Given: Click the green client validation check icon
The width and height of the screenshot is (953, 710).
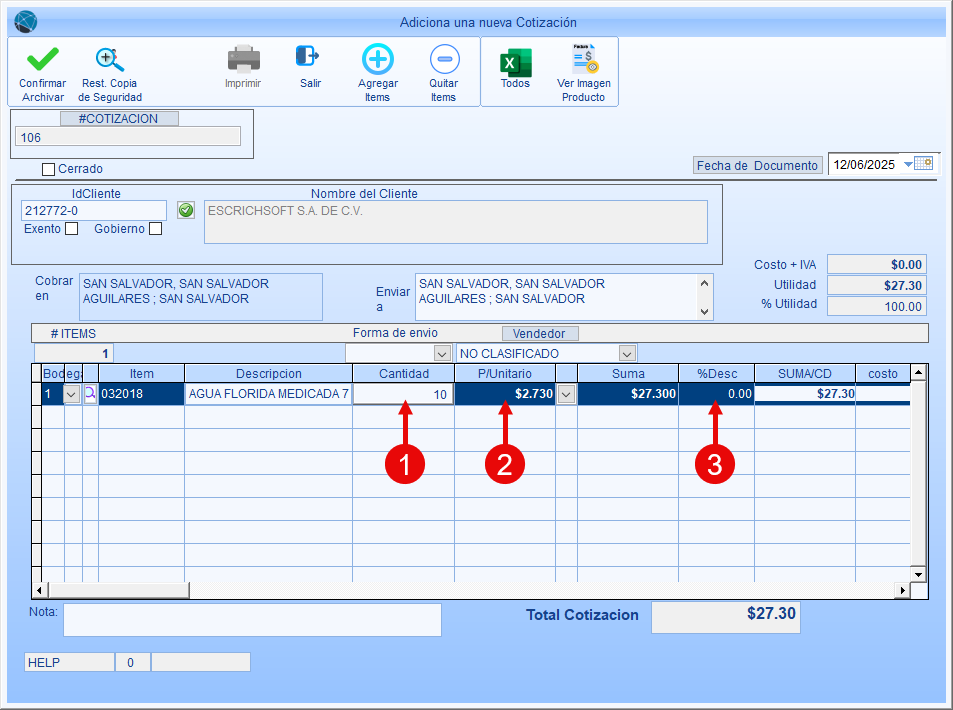Looking at the screenshot, I should (186, 210).
